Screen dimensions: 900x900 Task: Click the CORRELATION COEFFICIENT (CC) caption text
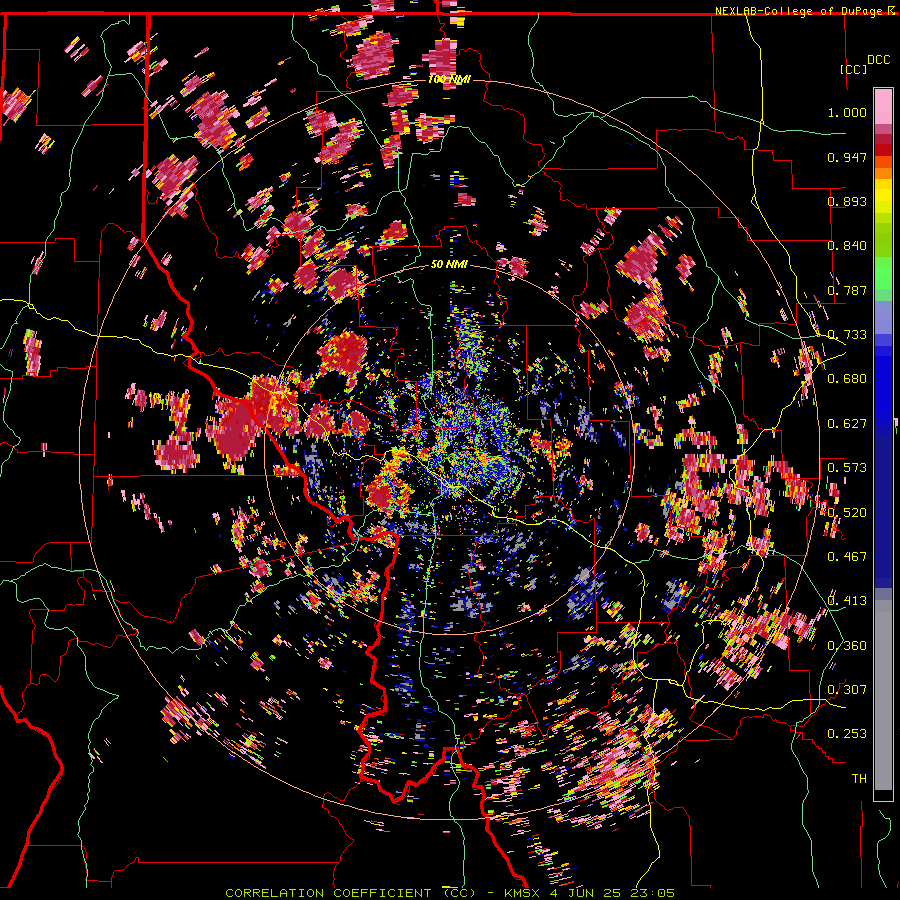(351, 893)
